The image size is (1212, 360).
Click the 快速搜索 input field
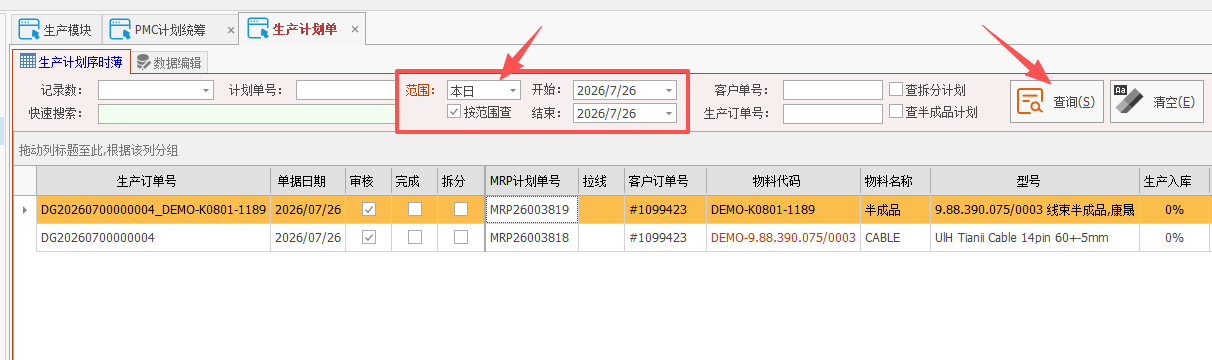tap(246, 113)
